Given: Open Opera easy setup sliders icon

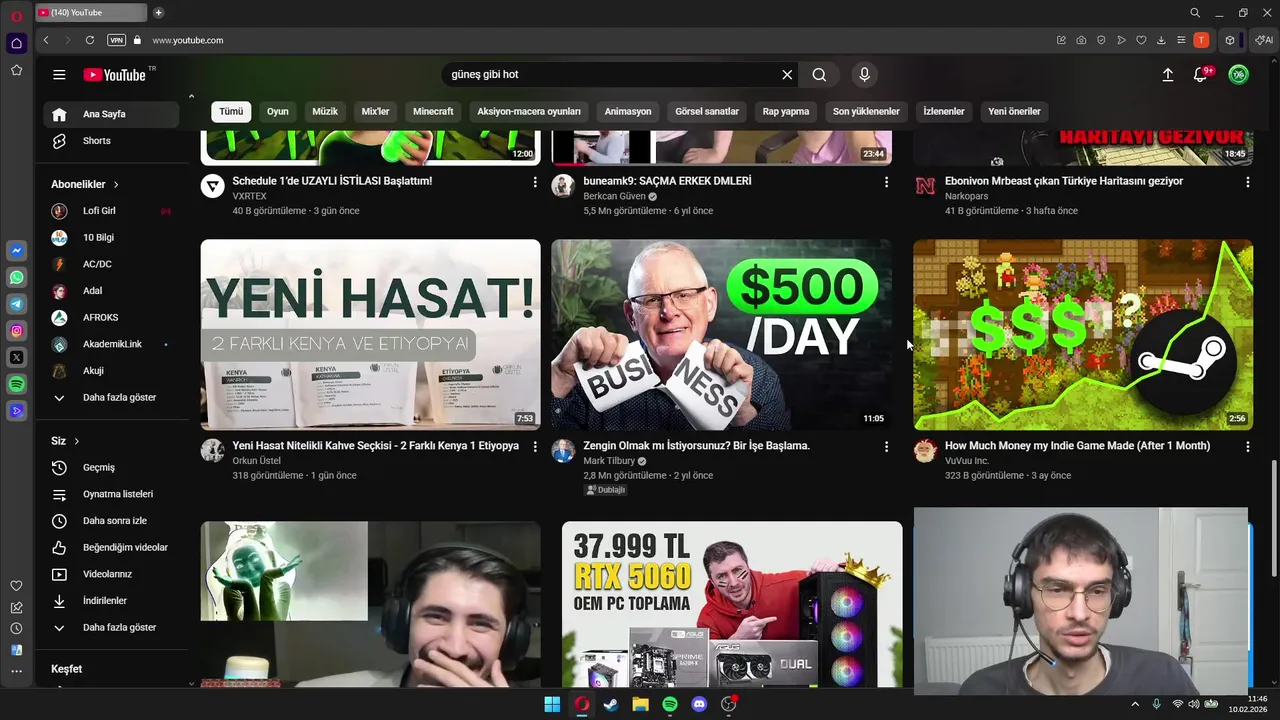Looking at the screenshot, I should tap(1181, 40).
